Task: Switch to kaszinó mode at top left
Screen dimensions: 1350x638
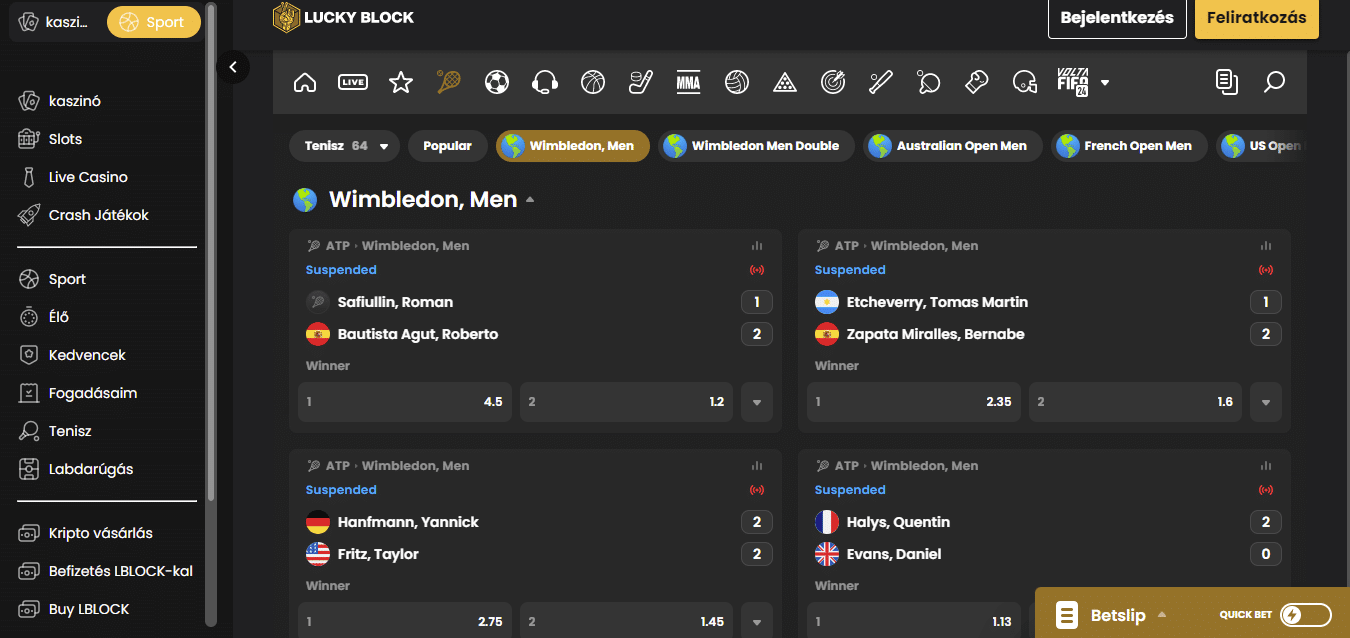Action: click(x=57, y=22)
